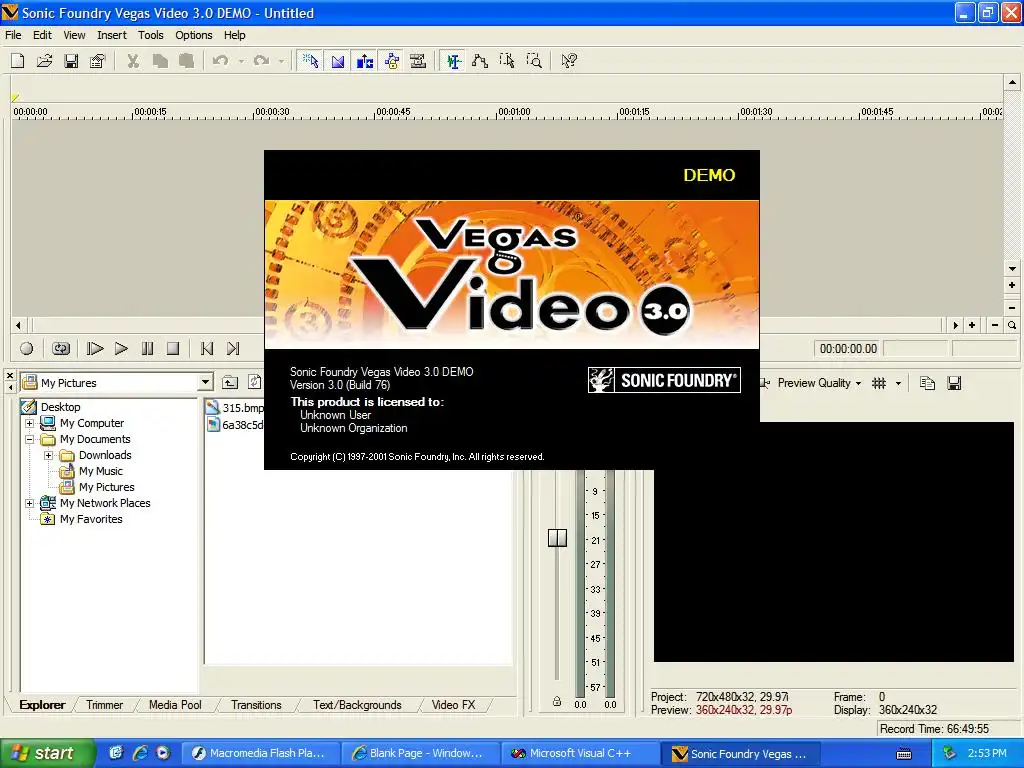
Task: Toggle Automatic Crossfades toolbar button
Action: point(338,61)
